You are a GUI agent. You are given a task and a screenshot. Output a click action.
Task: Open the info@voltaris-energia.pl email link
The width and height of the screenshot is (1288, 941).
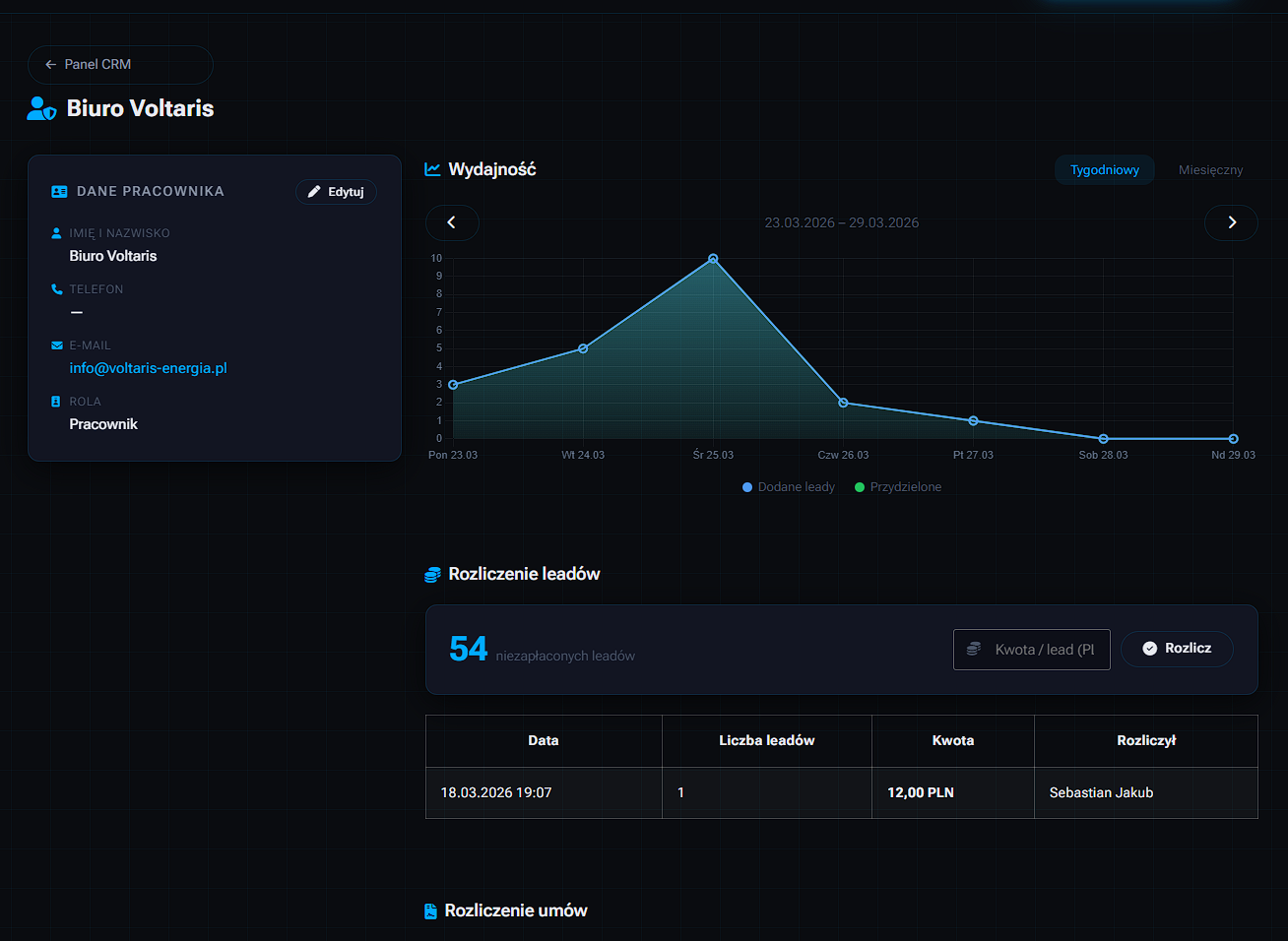[148, 368]
